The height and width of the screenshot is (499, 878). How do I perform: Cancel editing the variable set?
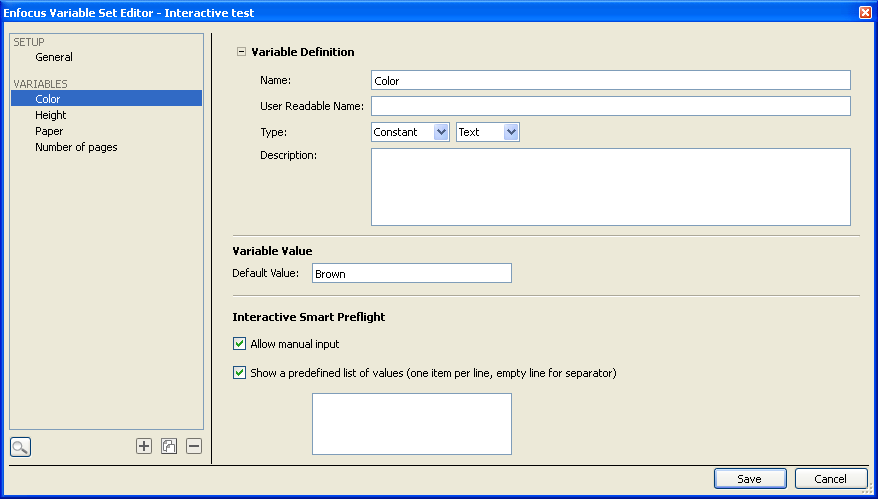pyautogui.click(x=831, y=479)
